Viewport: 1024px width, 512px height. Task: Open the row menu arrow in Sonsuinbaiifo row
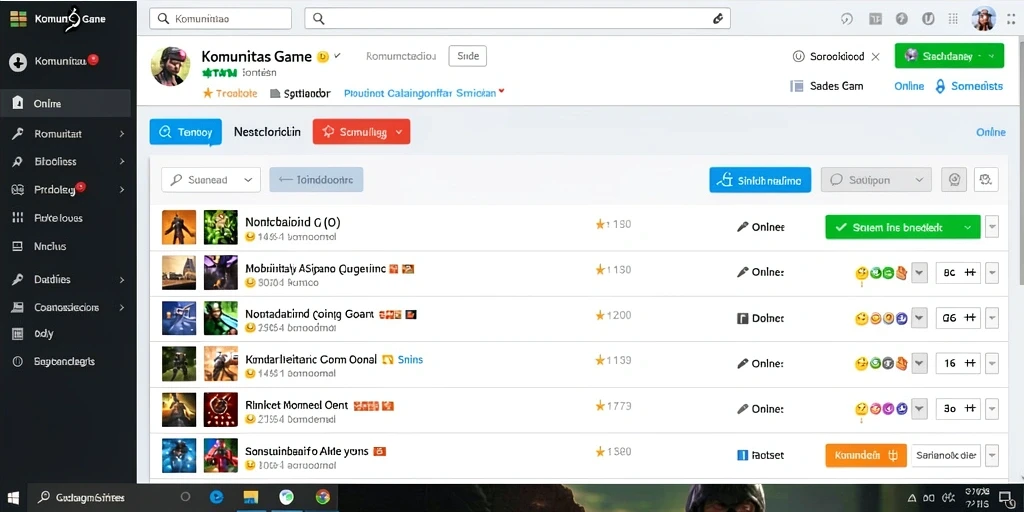pyautogui.click(x=992, y=455)
